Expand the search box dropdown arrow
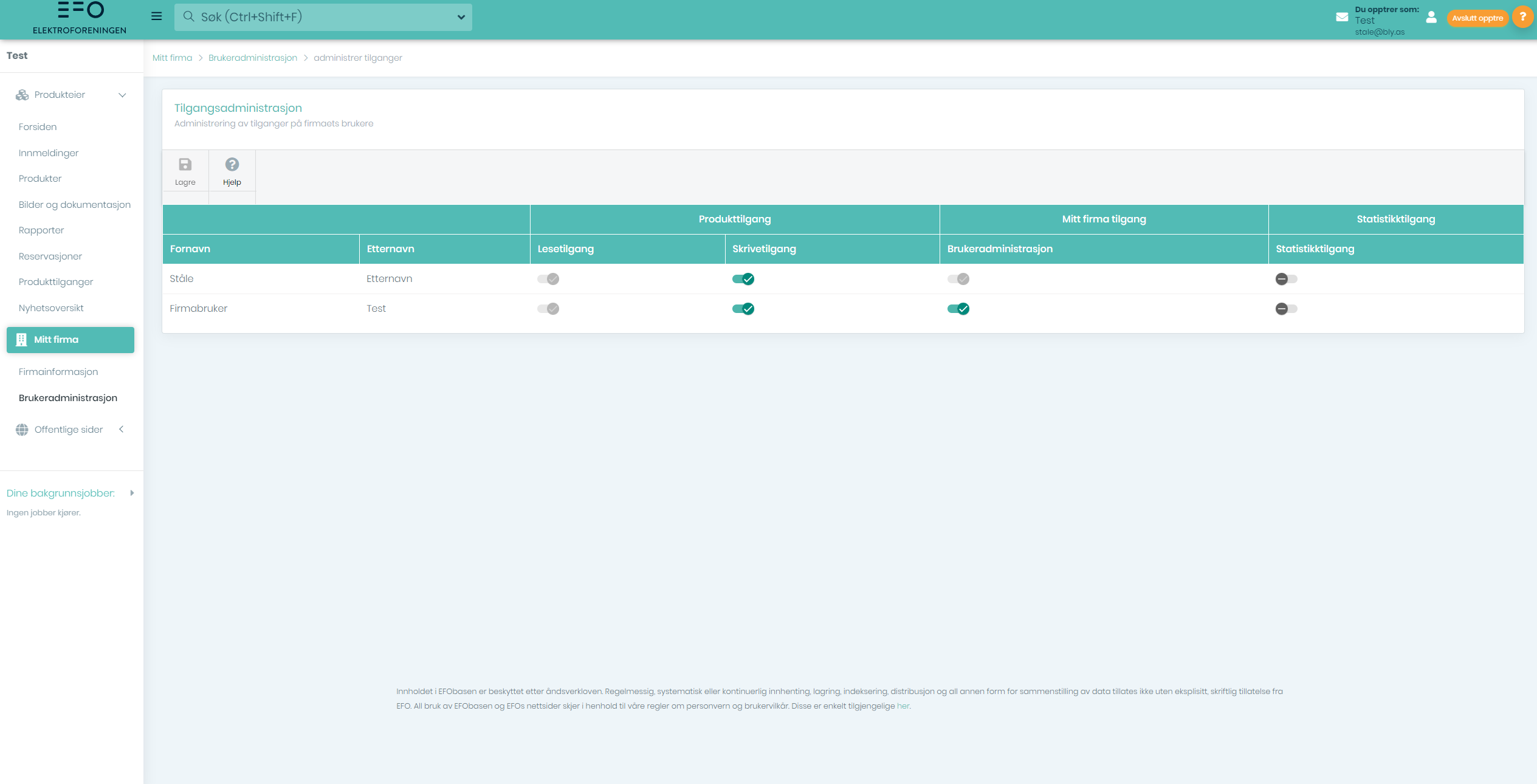1537x784 pixels. (461, 17)
